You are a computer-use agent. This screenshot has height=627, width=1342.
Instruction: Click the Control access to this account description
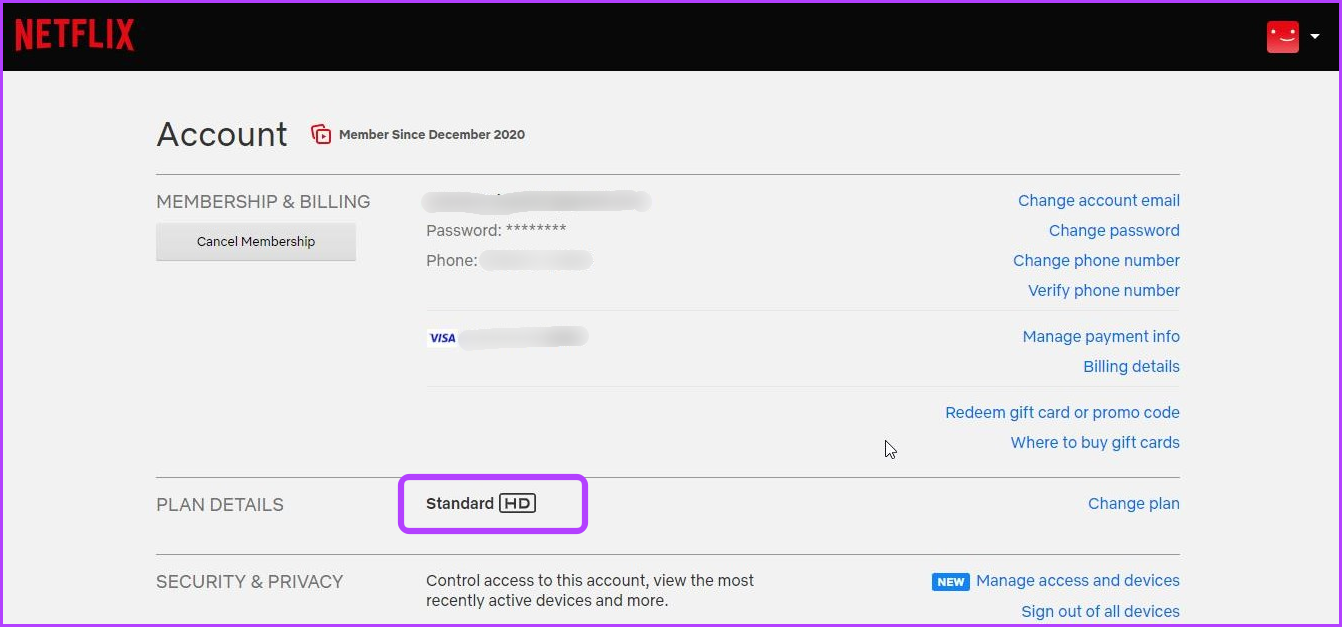click(x=590, y=590)
